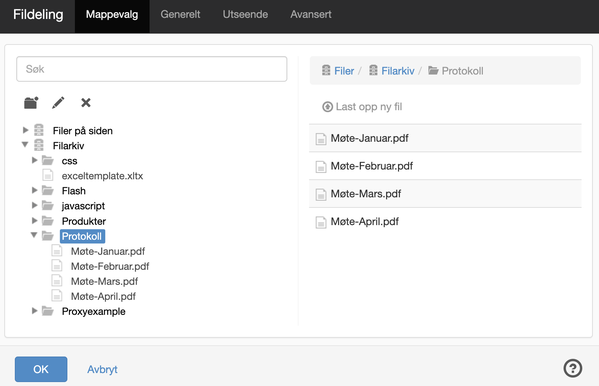Click the pencil edit icon
Viewport: 599px width, 386px height.
[x=58, y=103]
